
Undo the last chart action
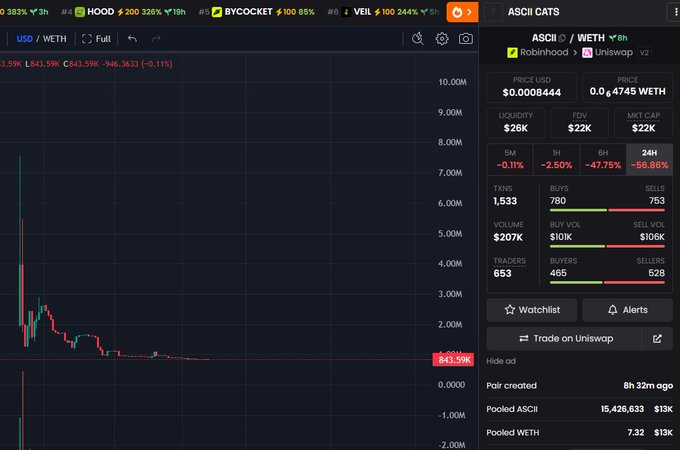click(132, 39)
